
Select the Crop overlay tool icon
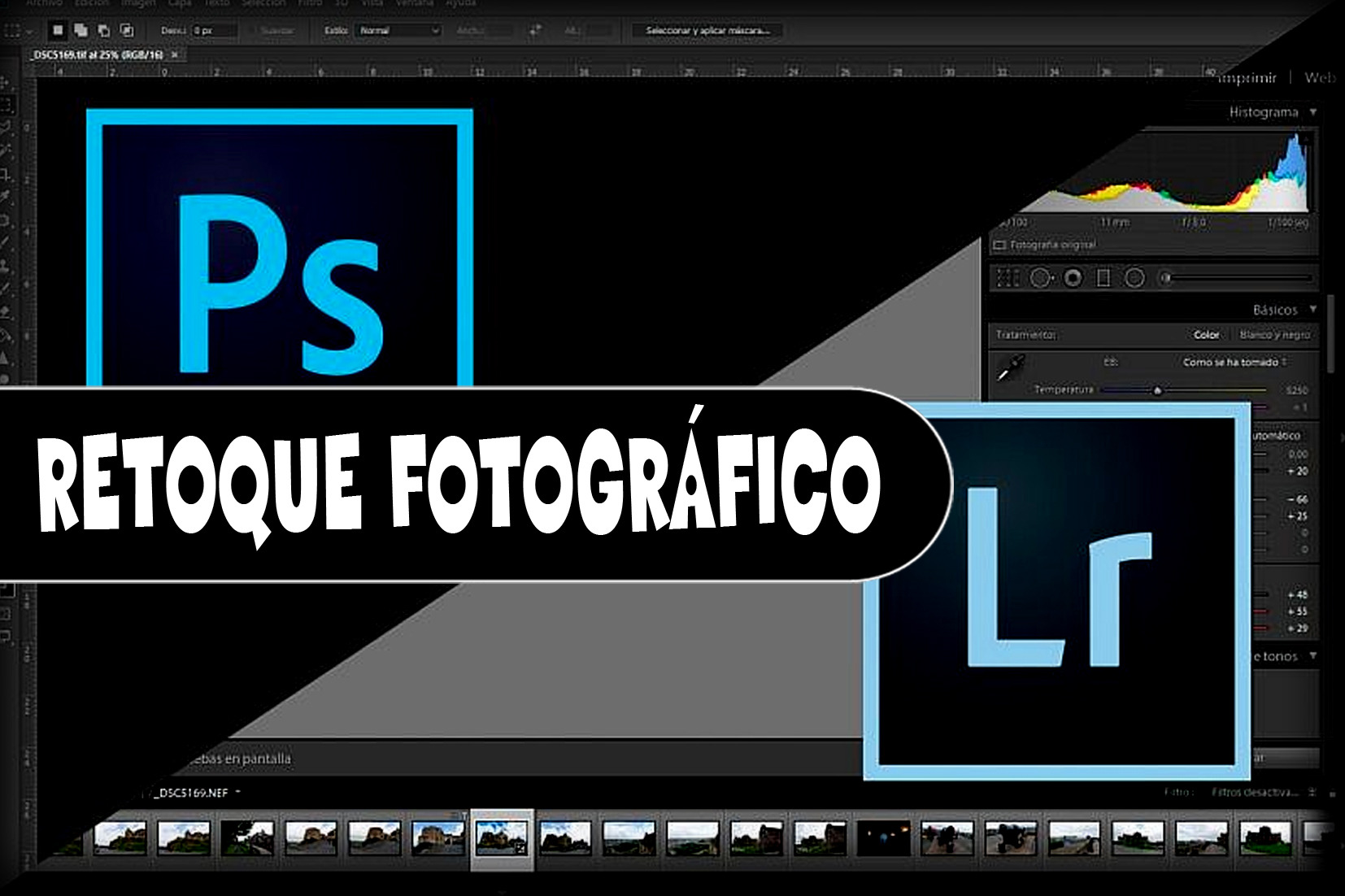pos(1008,279)
